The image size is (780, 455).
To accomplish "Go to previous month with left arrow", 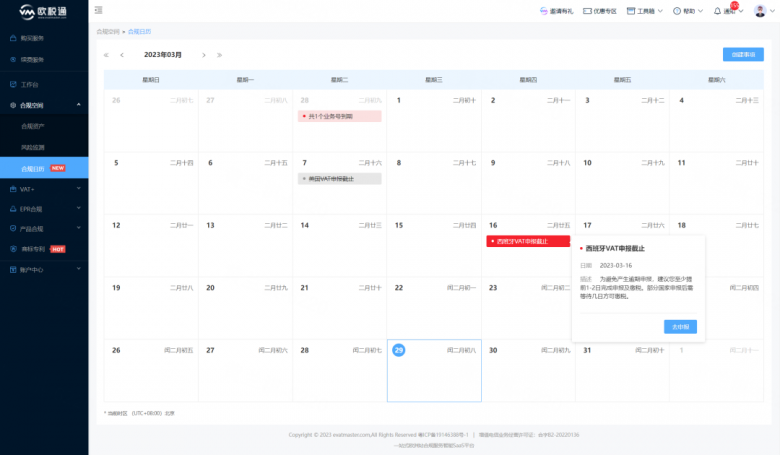I will [x=122, y=55].
